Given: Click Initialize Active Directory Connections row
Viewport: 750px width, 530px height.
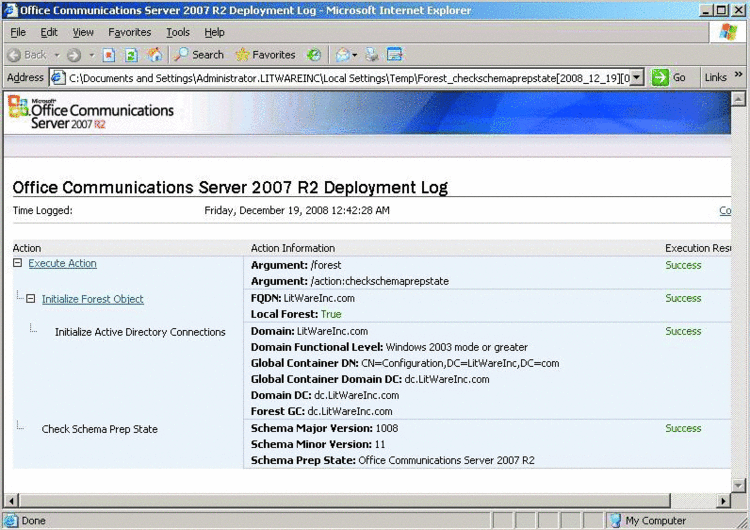Looking at the screenshot, I should (140, 332).
